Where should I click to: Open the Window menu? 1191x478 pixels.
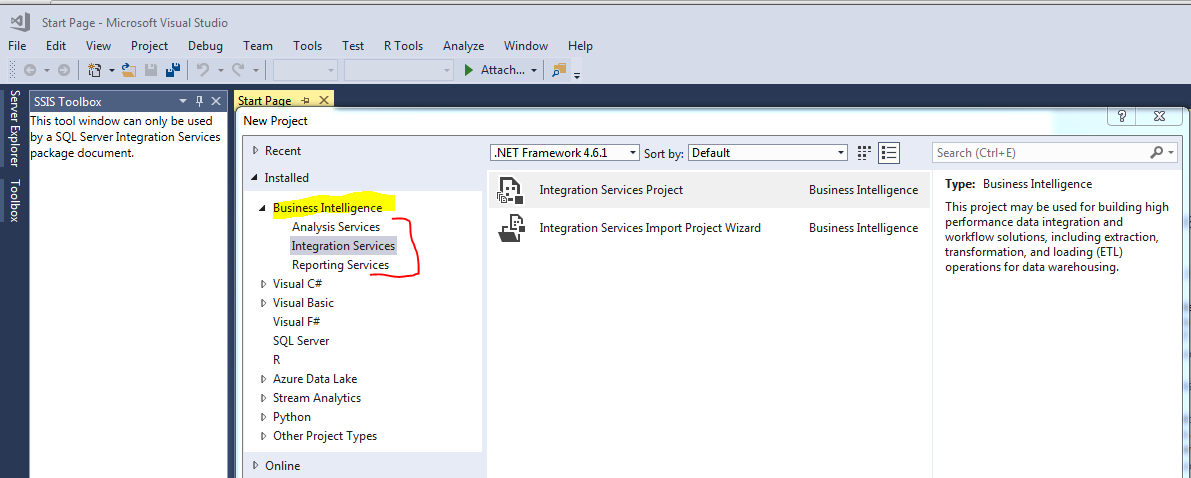pyautogui.click(x=526, y=46)
